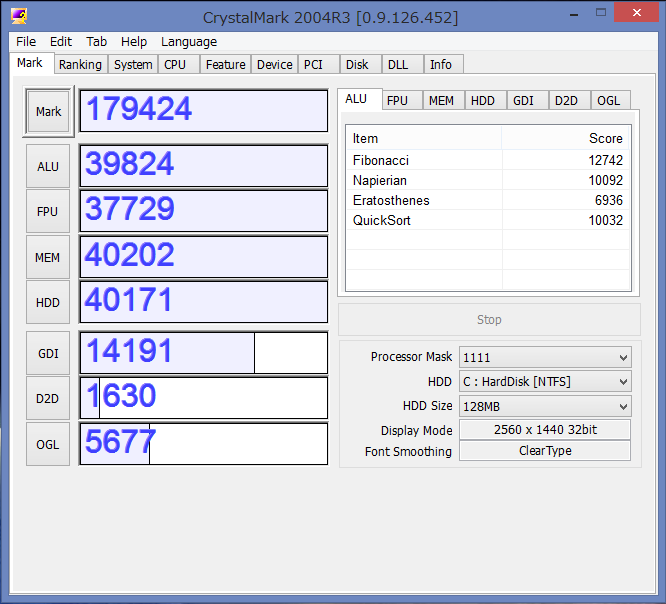Open the Language menu
The height and width of the screenshot is (604, 666).
188,42
